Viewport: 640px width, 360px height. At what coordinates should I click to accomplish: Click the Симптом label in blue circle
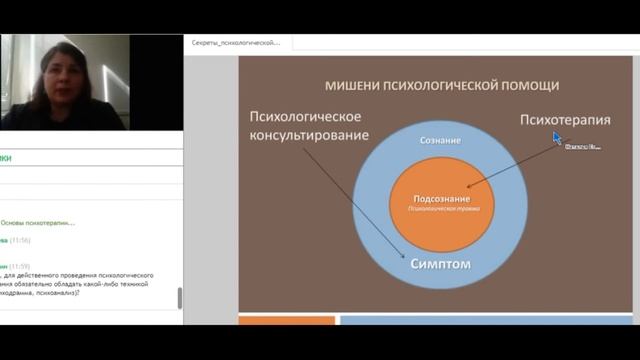pos(440,264)
